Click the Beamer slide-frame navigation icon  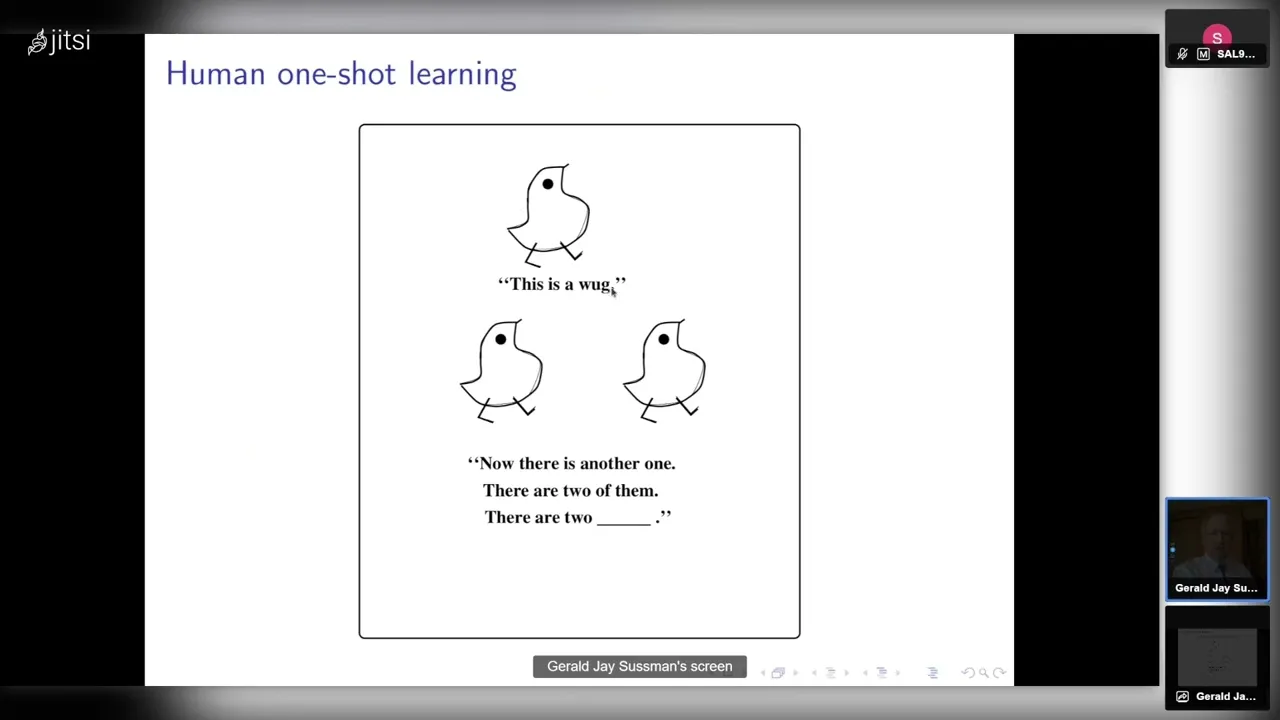pyautogui.click(x=778, y=673)
